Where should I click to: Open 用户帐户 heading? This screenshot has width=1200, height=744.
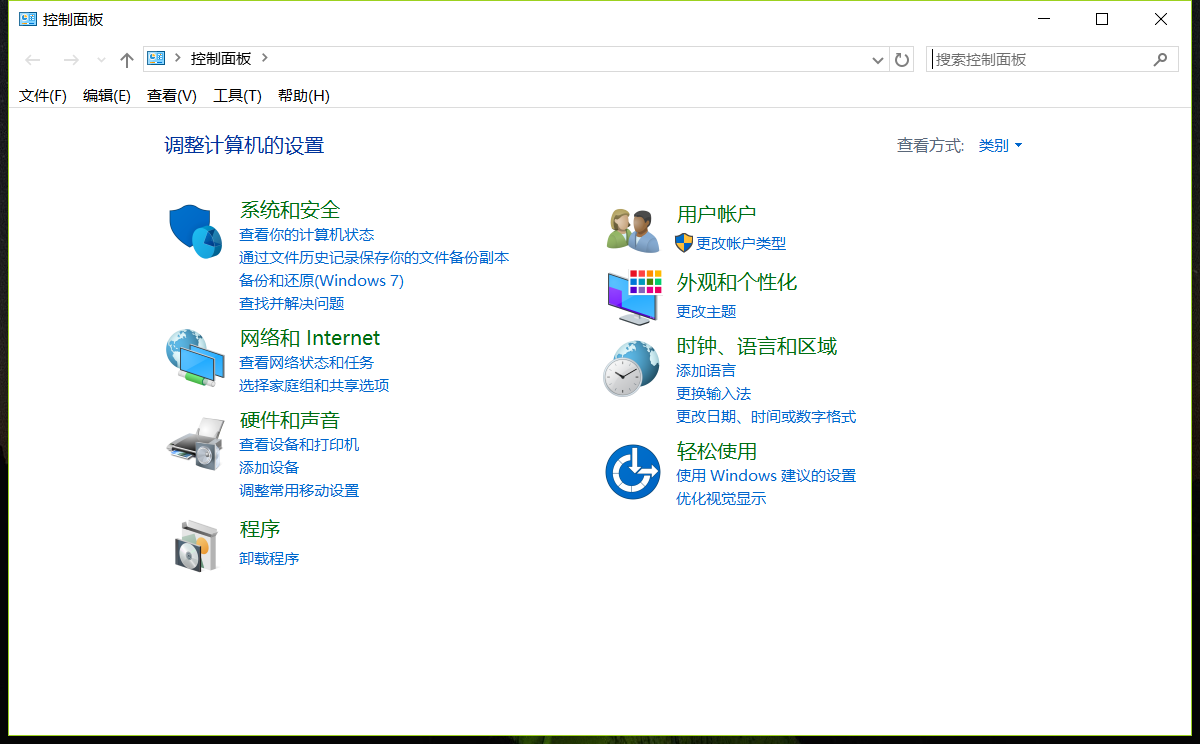[x=717, y=214]
